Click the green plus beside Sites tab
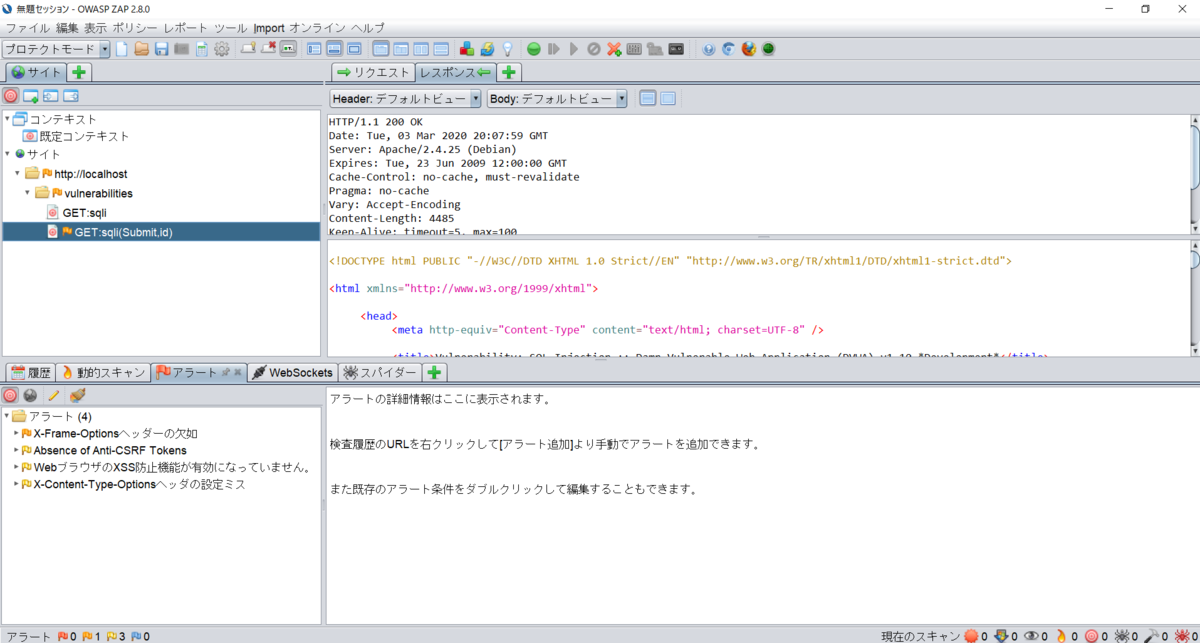The height and width of the screenshot is (643, 1200). (80, 72)
